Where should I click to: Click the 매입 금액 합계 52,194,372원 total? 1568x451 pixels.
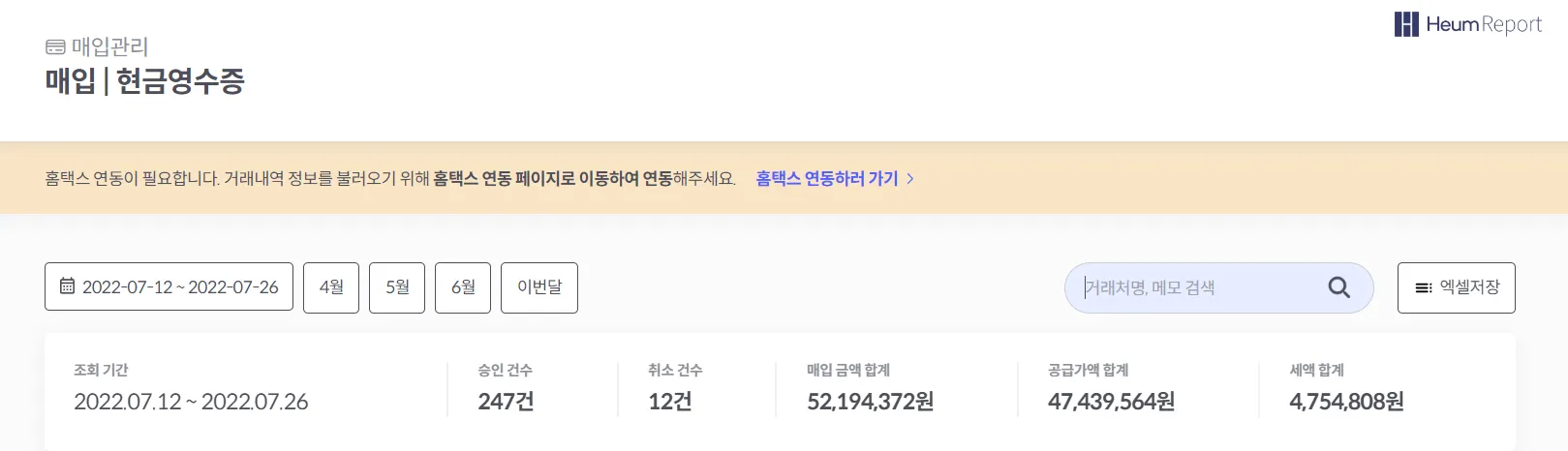coord(870,401)
